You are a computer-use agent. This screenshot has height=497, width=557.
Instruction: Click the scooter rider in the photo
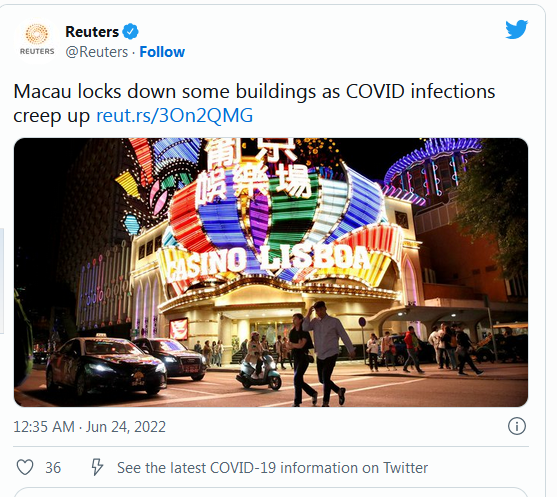click(258, 361)
